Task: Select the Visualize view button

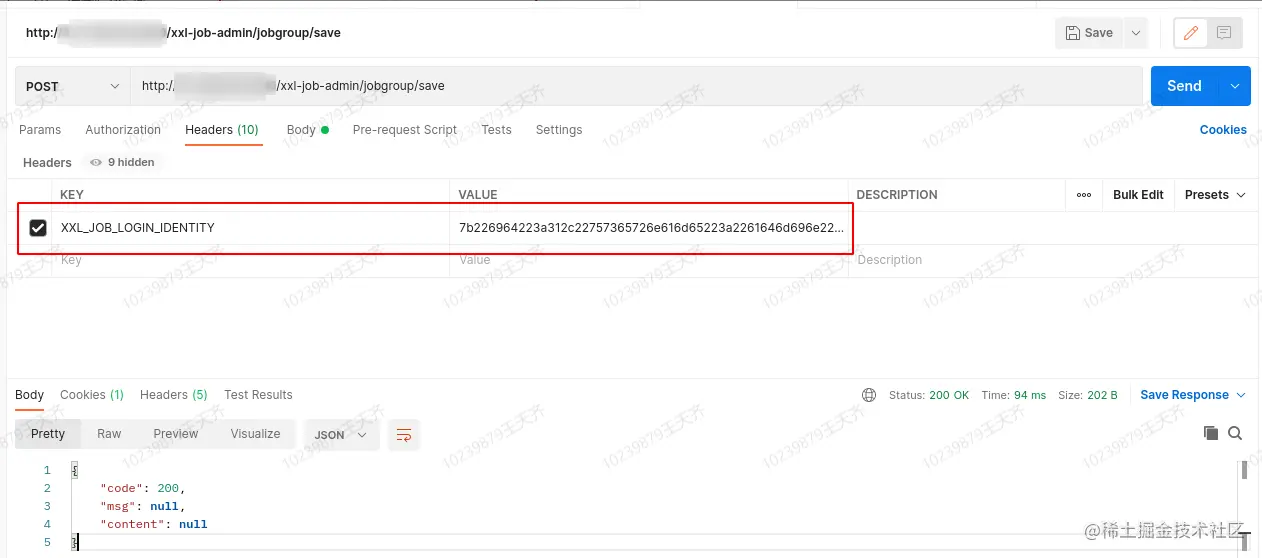Action: 255,434
